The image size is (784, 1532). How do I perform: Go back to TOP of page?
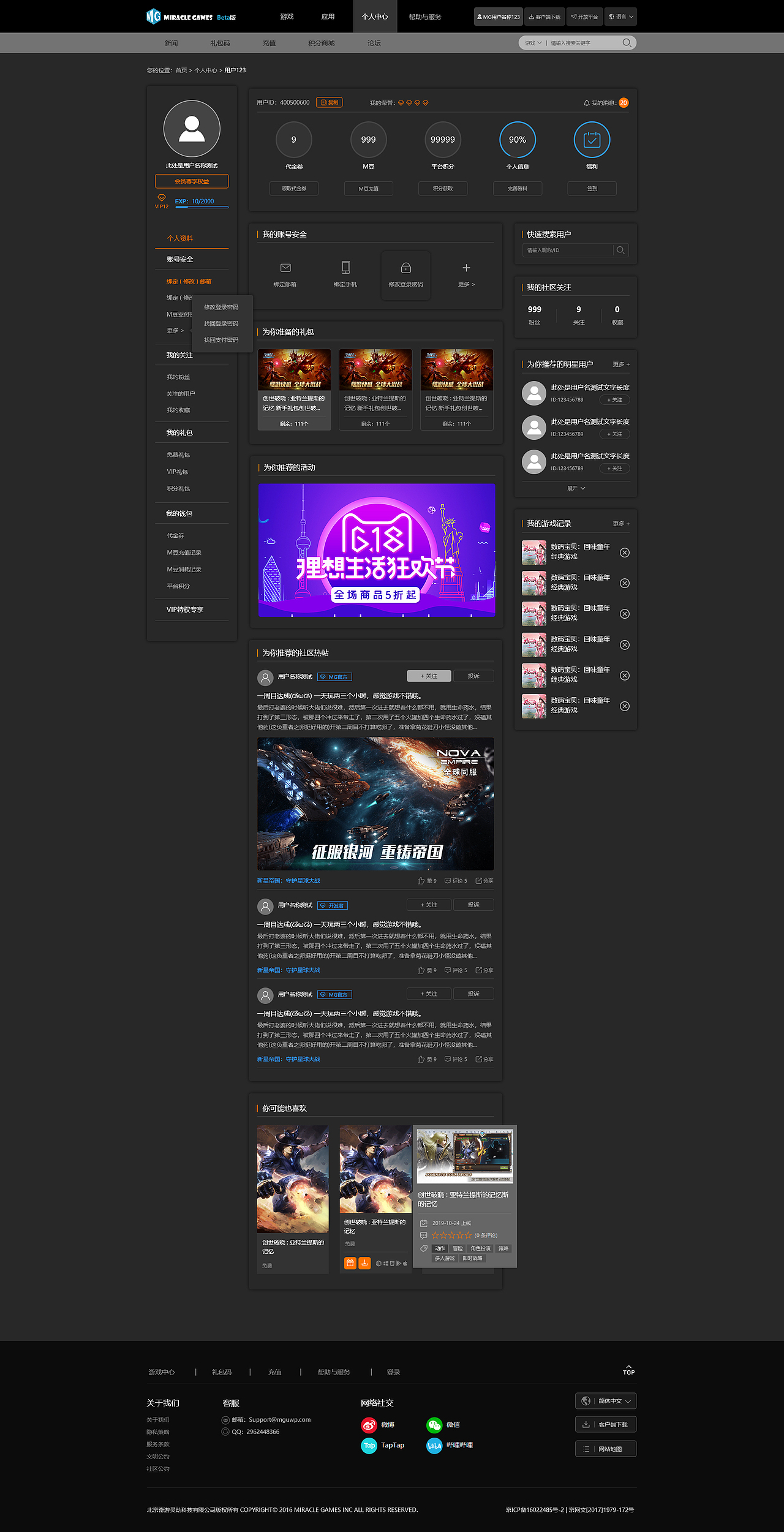click(x=628, y=1370)
